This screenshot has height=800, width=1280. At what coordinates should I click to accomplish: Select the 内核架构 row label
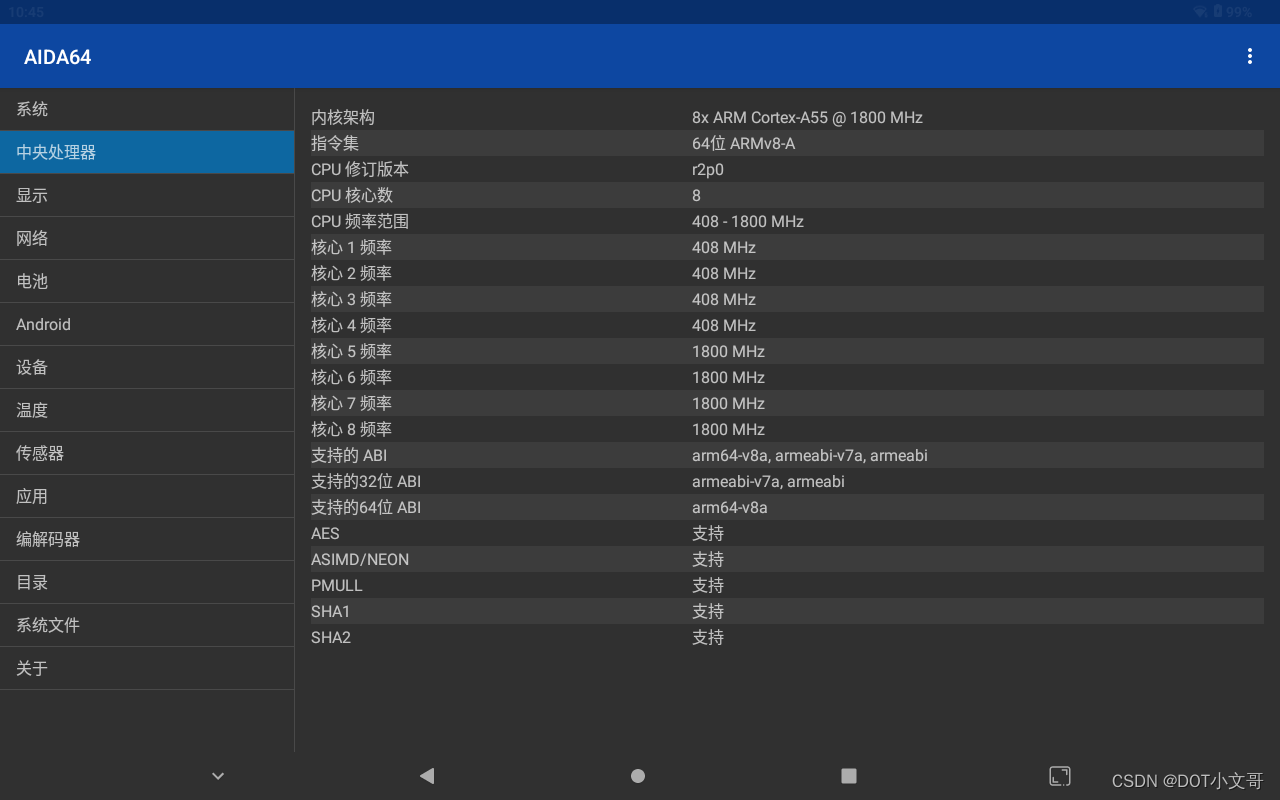point(343,117)
